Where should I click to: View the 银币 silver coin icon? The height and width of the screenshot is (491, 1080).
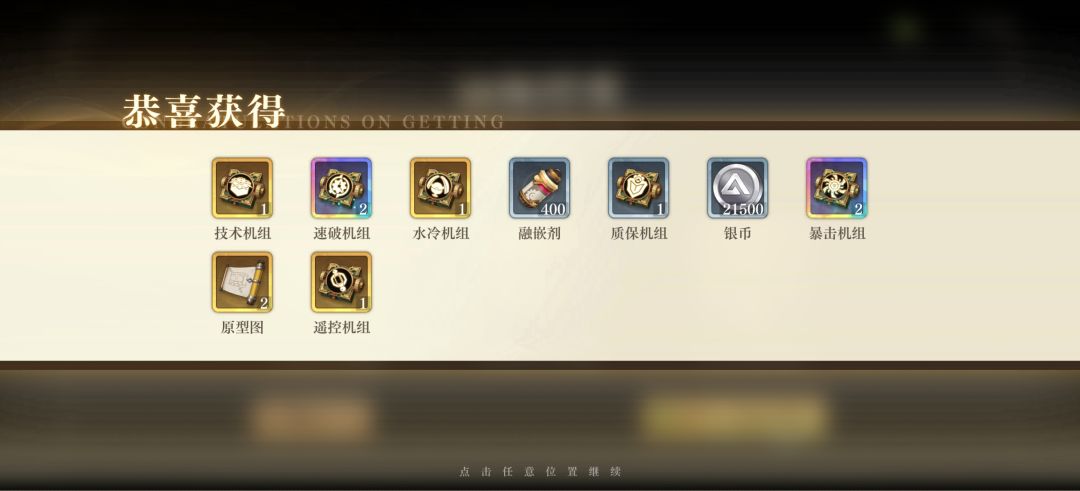click(x=738, y=188)
